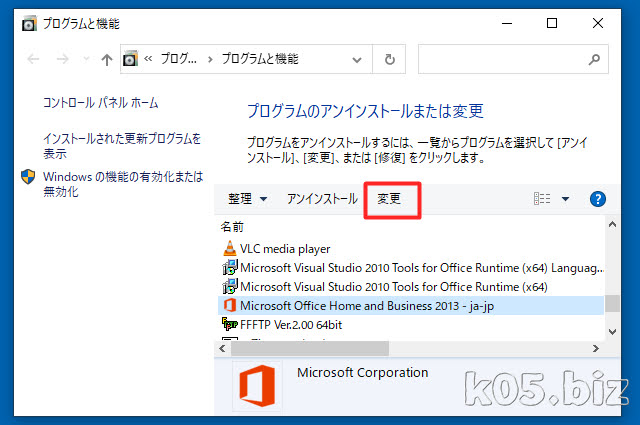Click the search magnifier icon
Image resolution: width=640 pixels, height=425 pixels.
click(594, 60)
